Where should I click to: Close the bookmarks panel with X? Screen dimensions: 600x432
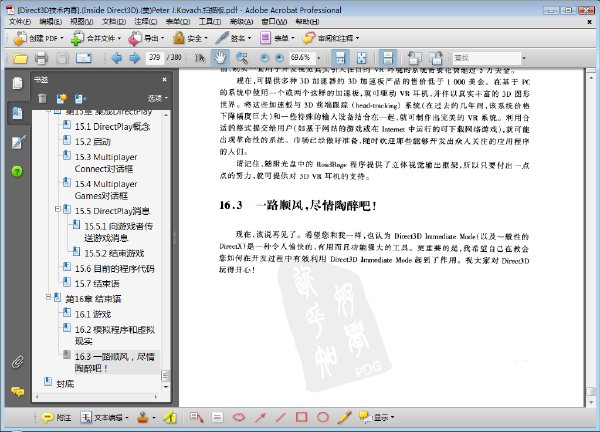tap(165, 80)
